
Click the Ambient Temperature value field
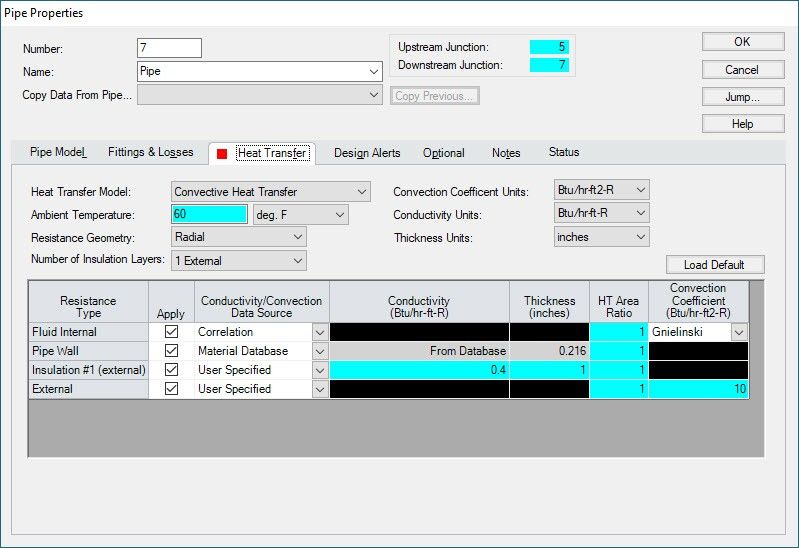pos(209,214)
